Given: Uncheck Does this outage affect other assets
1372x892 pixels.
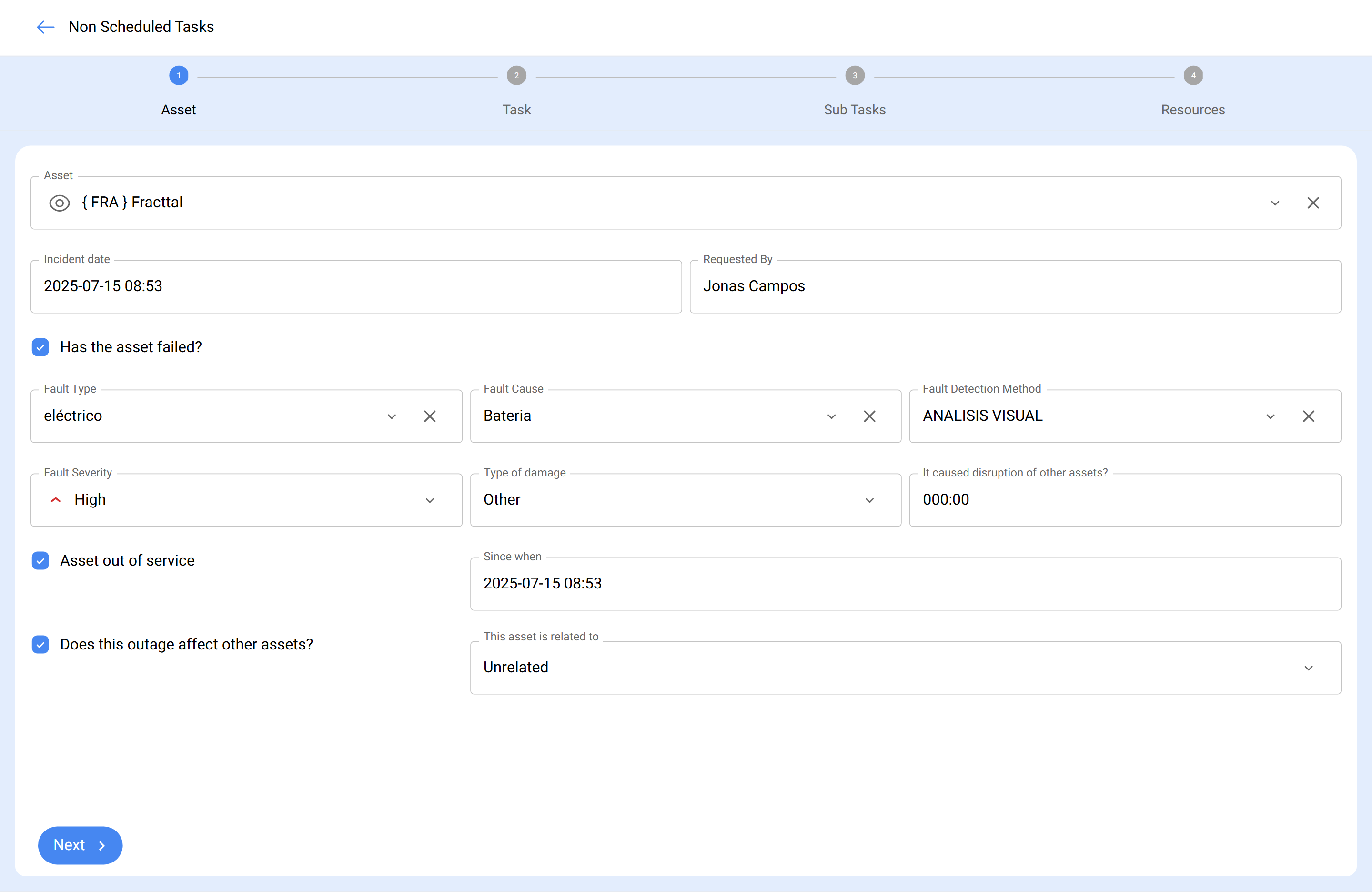Looking at the screenshot, I should pyautogui.click(x=40, y=645).
